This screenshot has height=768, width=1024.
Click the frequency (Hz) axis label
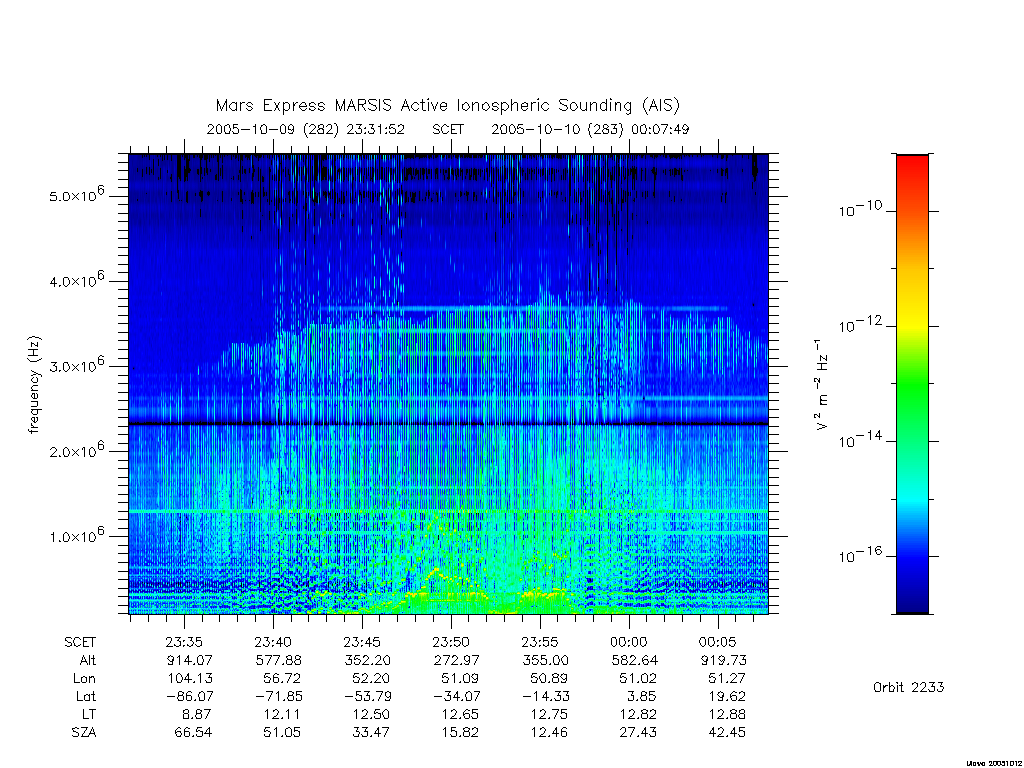(x=35, y=385)
